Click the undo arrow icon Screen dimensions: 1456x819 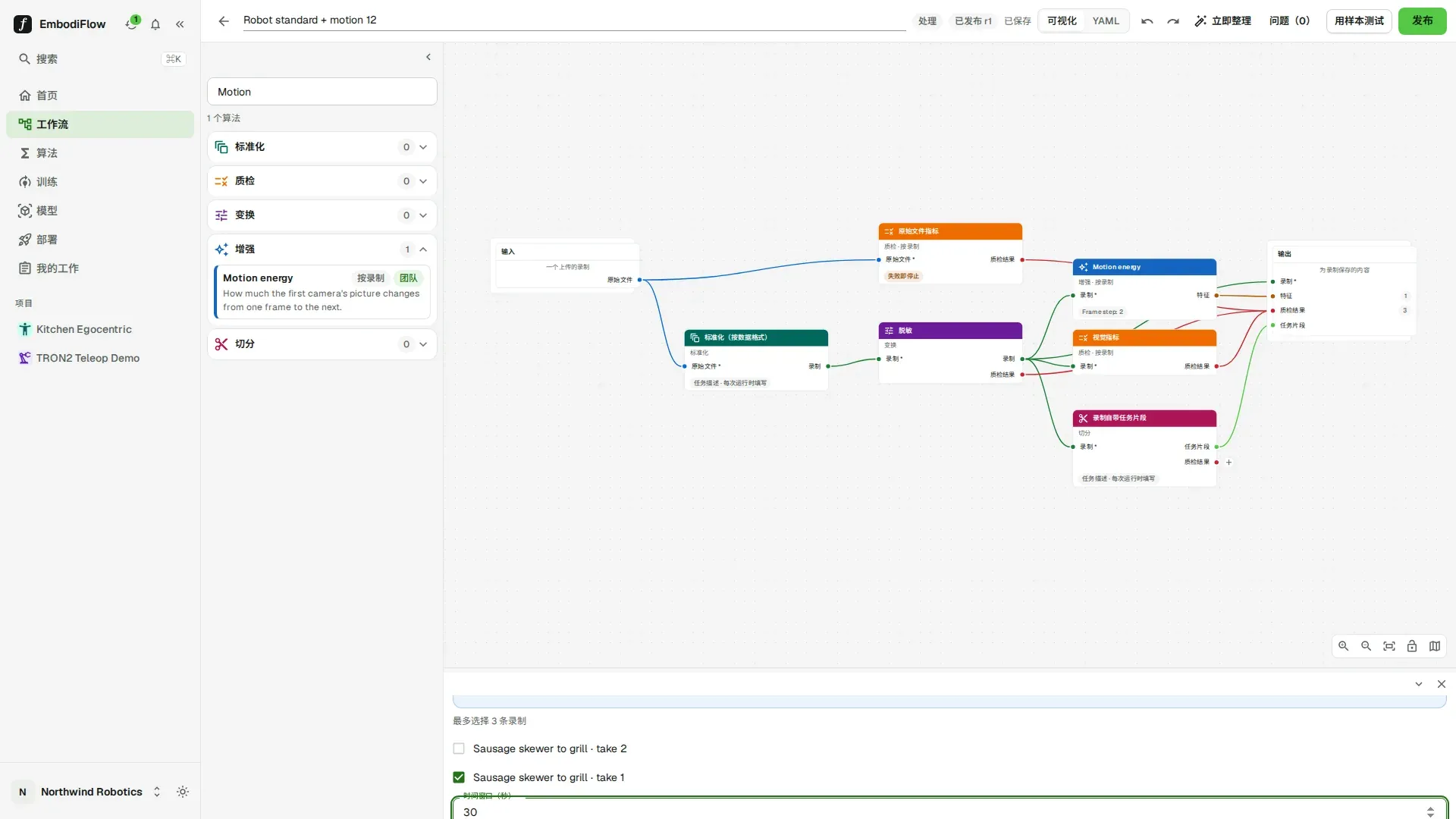click(x=1147, y=21)
